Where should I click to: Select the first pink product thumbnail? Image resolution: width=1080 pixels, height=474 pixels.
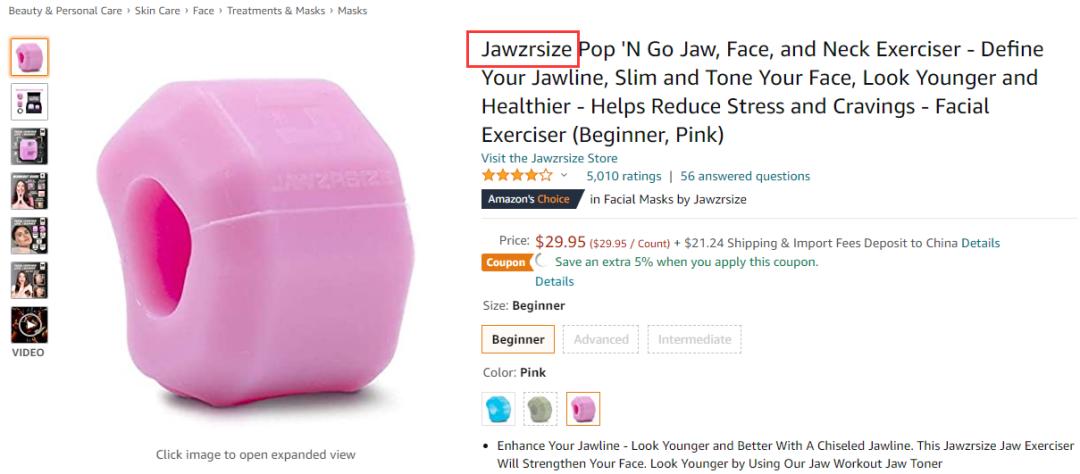[x=29, y=56]
